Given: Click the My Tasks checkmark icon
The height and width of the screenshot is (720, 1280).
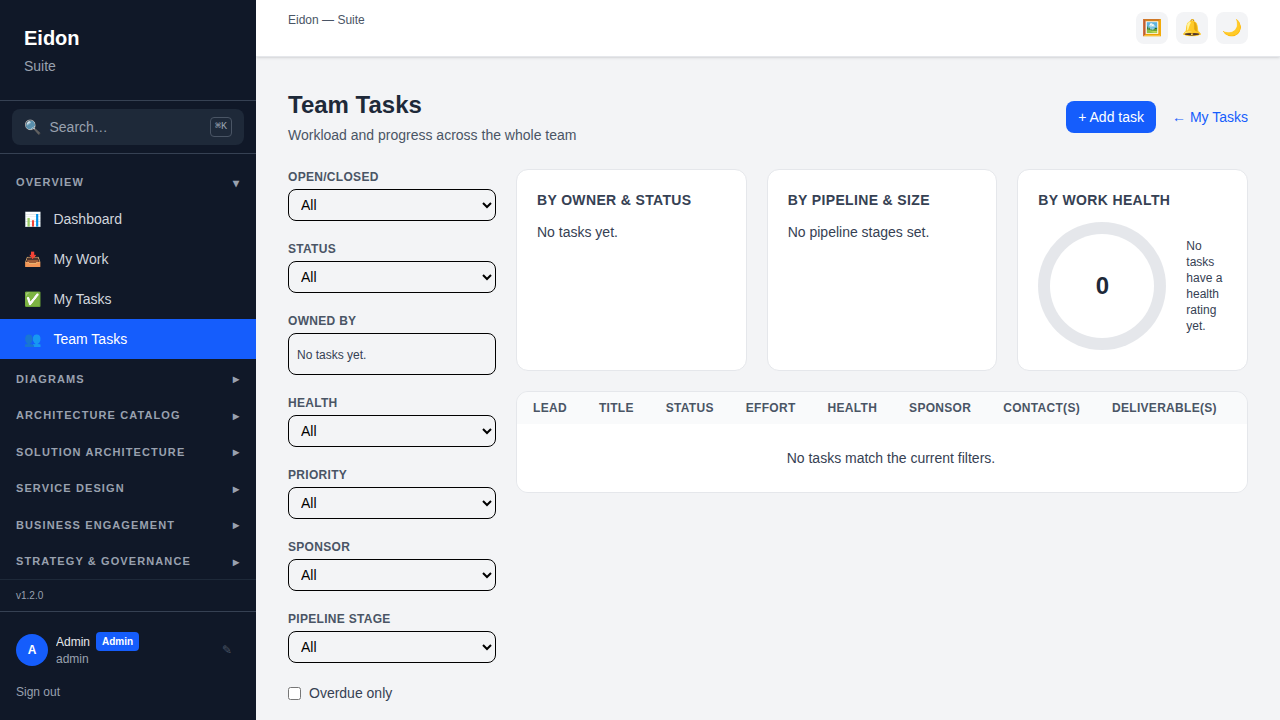Looking at the screenshot, I should click(33, 299).
